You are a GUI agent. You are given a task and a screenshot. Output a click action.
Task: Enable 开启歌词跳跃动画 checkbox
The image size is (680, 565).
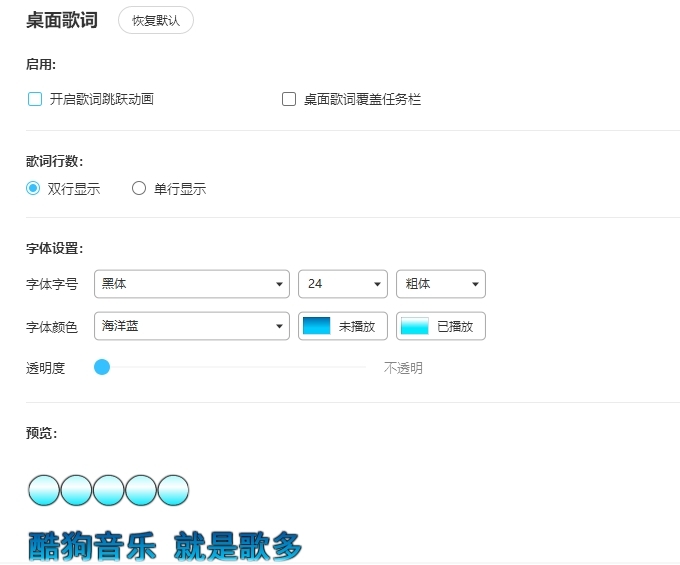click(35, 99)
